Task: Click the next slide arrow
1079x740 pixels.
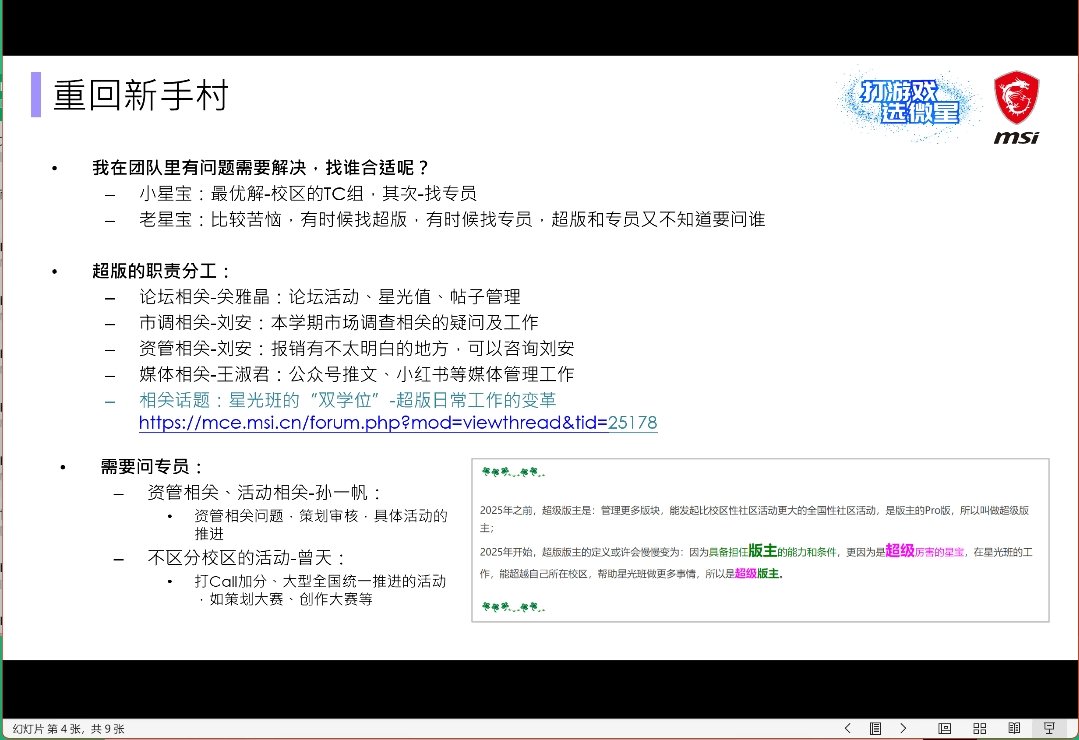Action: pos(902,728)
